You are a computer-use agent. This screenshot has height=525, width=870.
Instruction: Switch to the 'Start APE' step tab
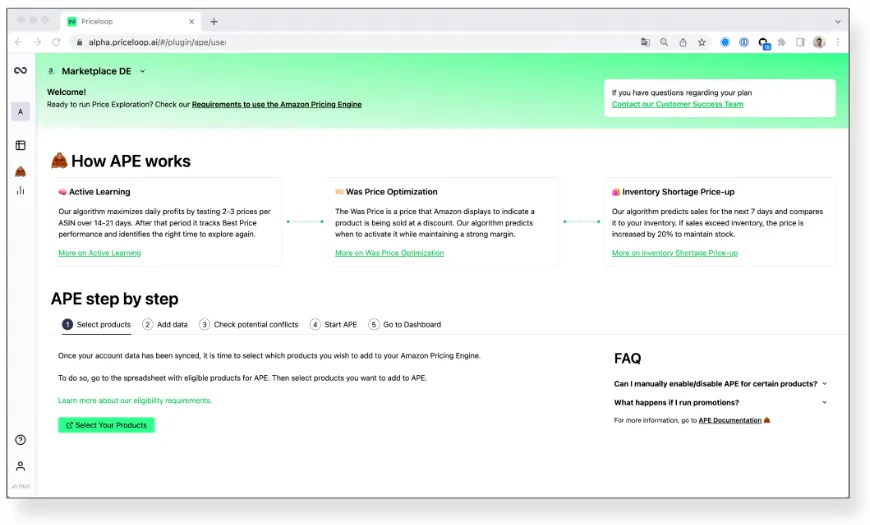click(x=333, y=325)
